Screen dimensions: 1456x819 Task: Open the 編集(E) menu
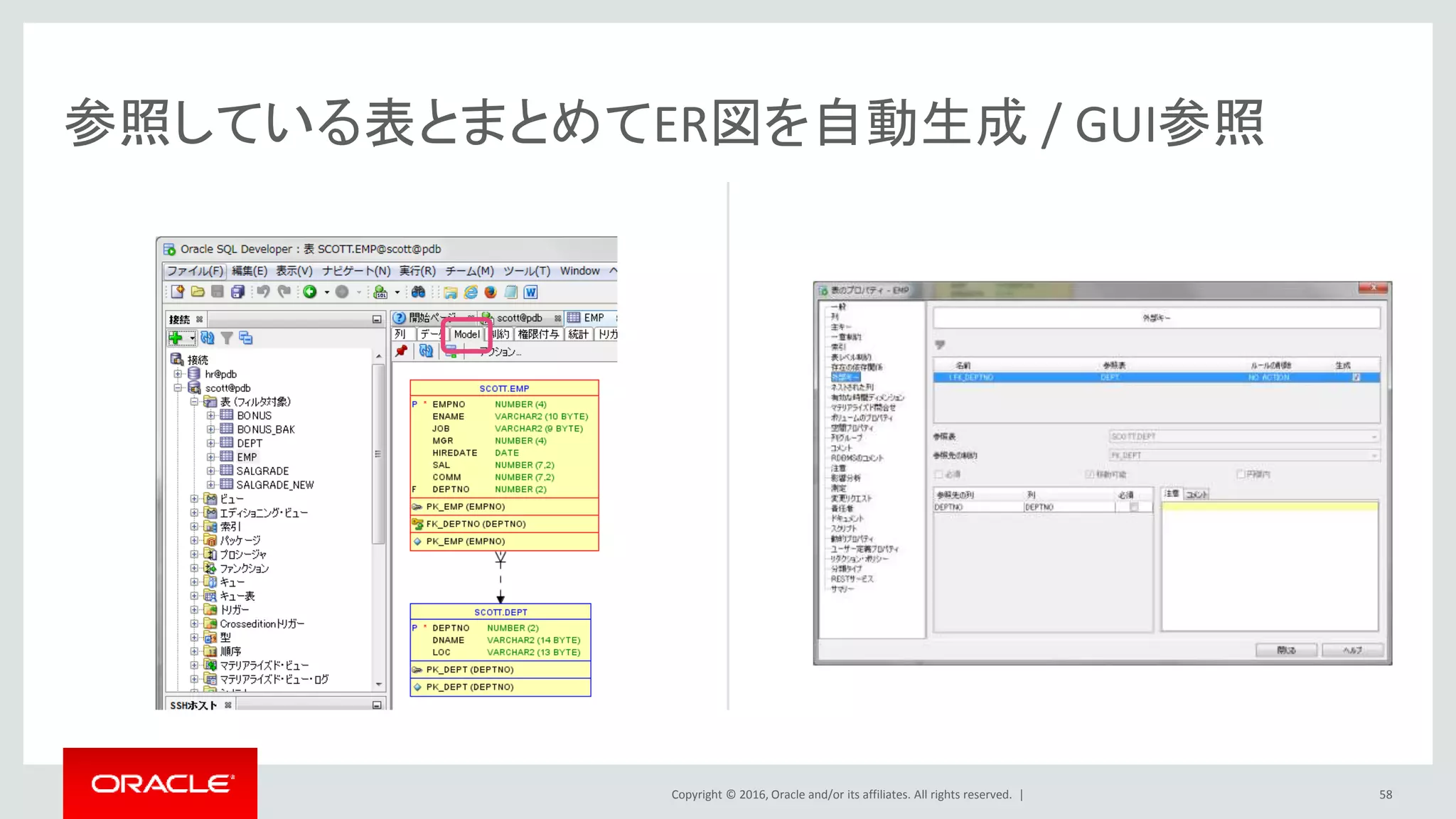point(250,271)
